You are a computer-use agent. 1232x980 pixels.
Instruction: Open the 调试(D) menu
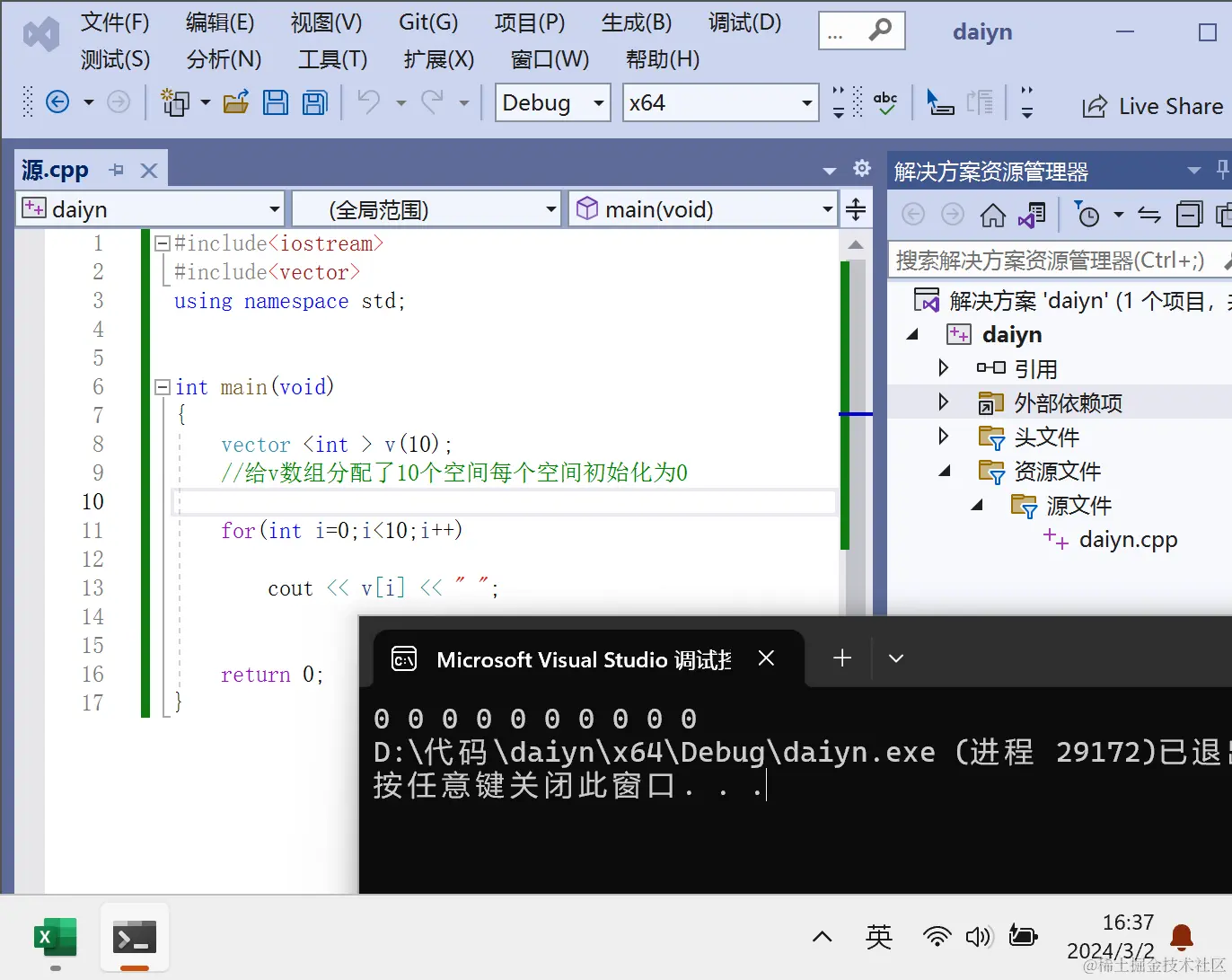point(744,22)
